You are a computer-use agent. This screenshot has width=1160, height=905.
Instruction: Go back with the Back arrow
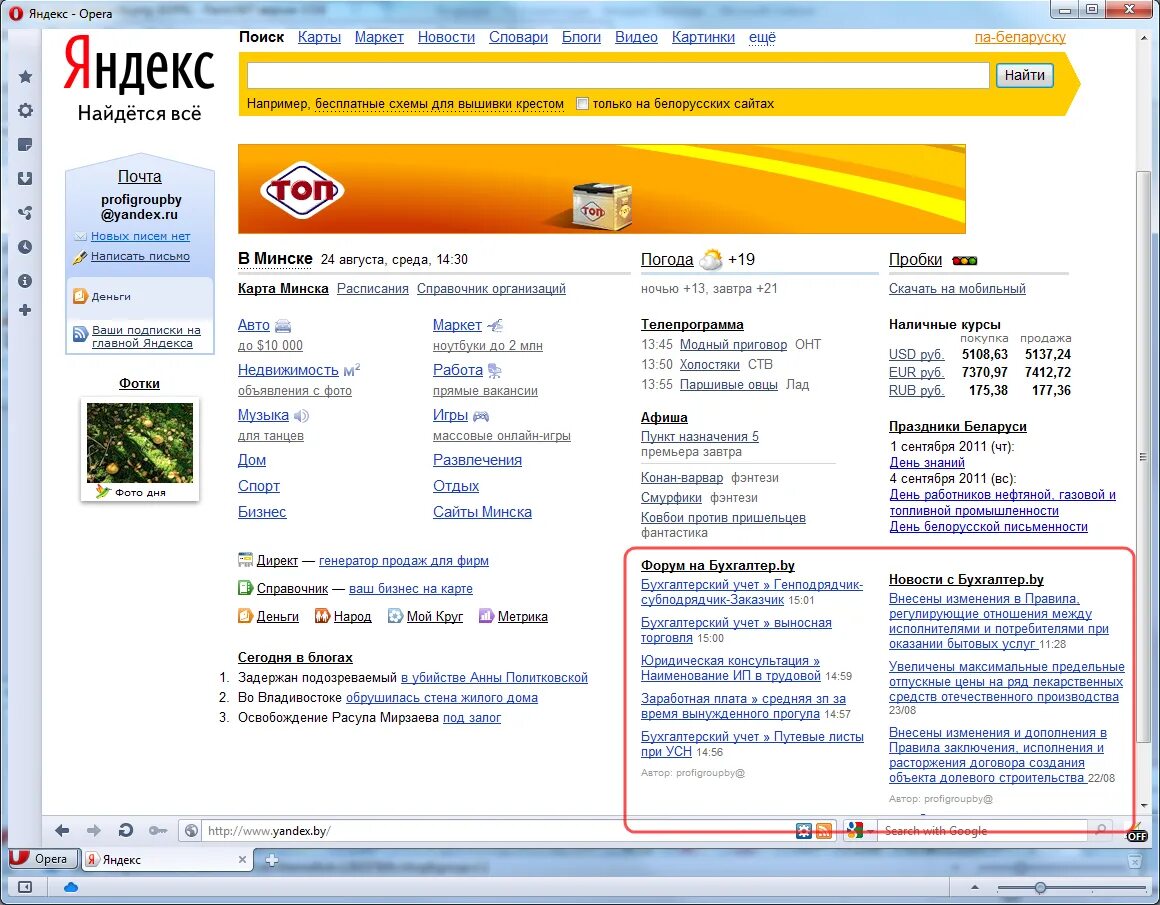(x=62, y=830)
